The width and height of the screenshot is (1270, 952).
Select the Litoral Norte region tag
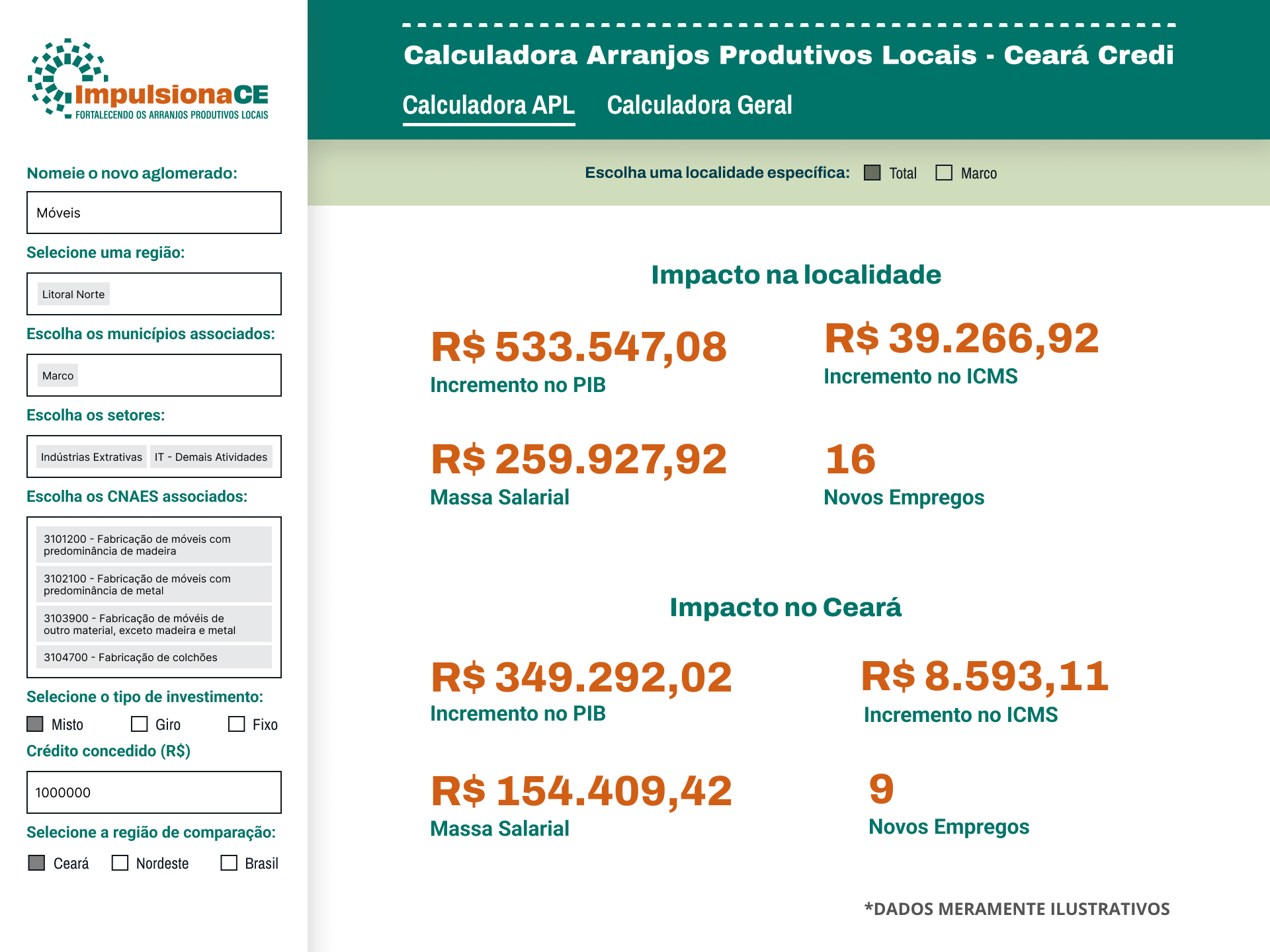(x=73, y=294)
